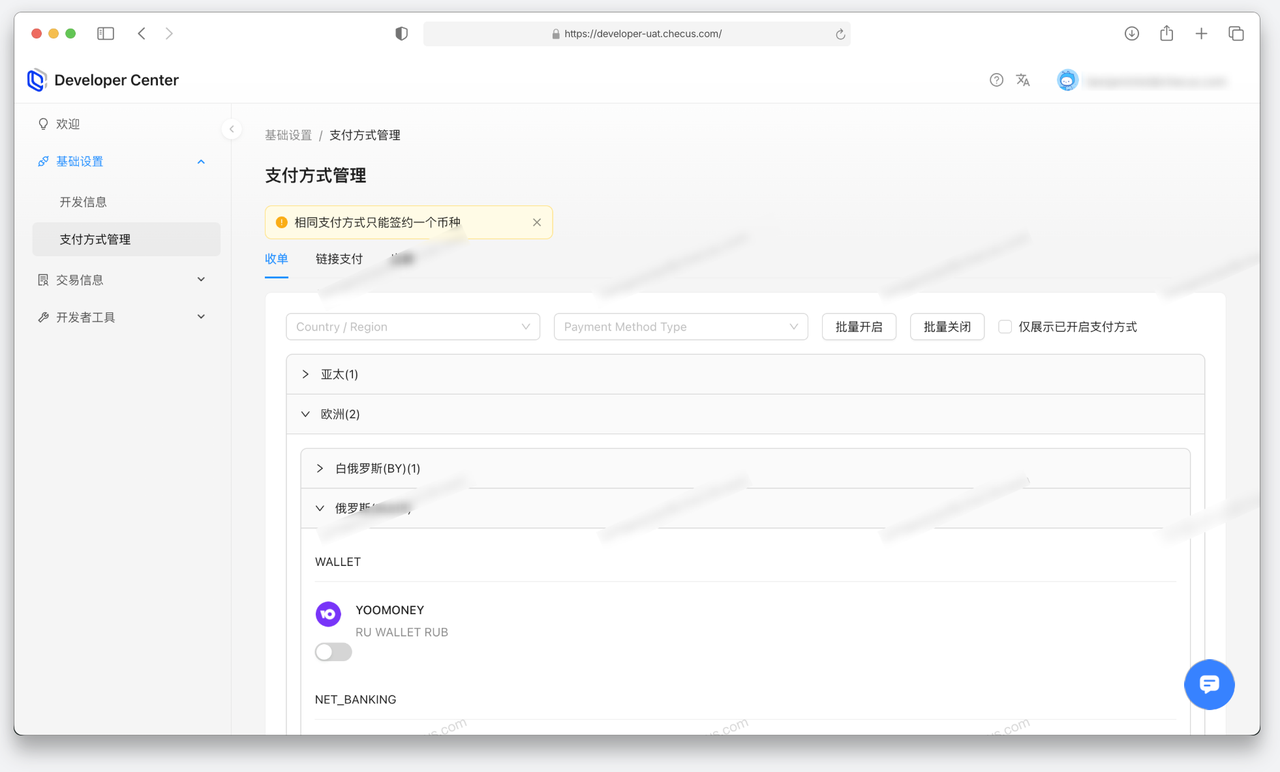Open Safari downloads icon

[x=1131, y=34]
